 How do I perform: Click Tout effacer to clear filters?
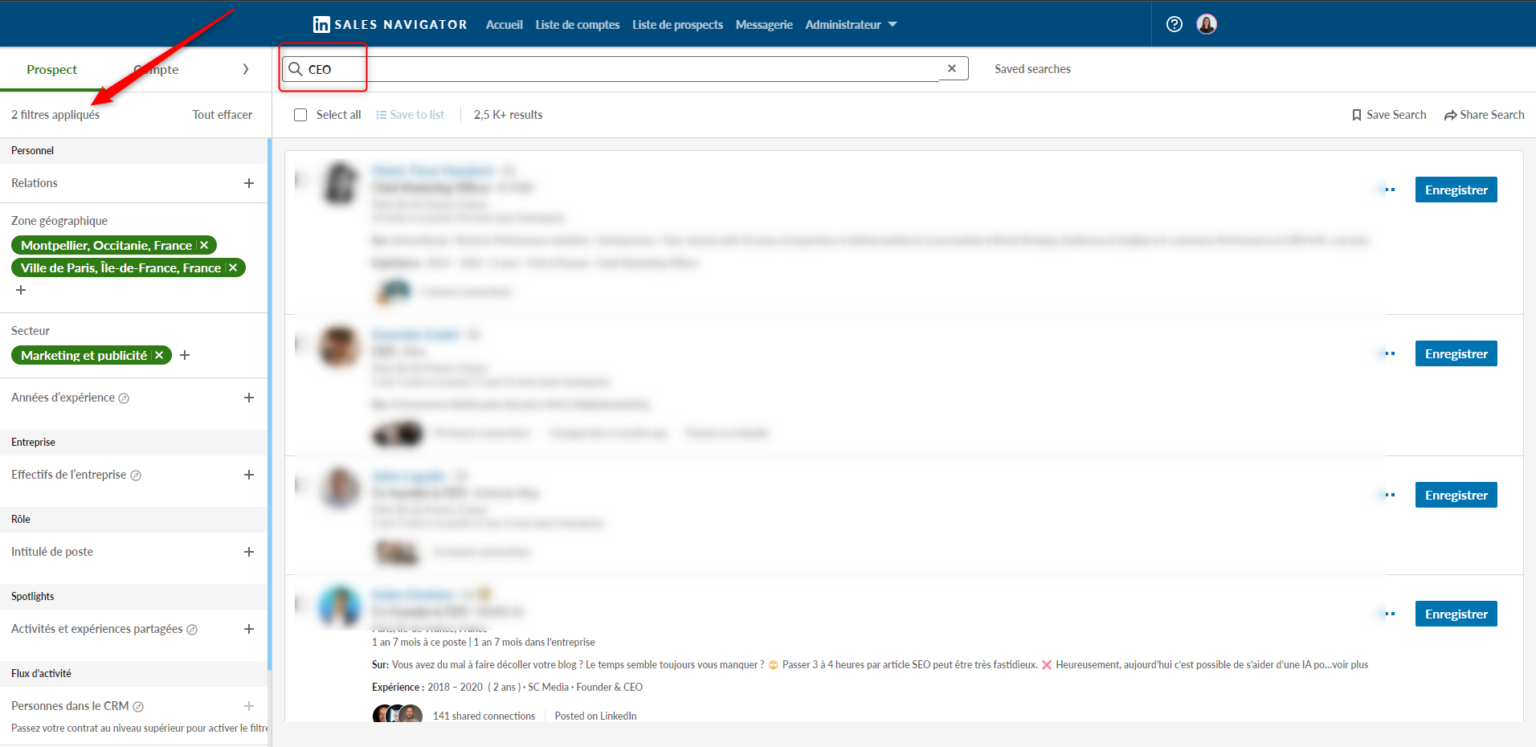[222, 115]
